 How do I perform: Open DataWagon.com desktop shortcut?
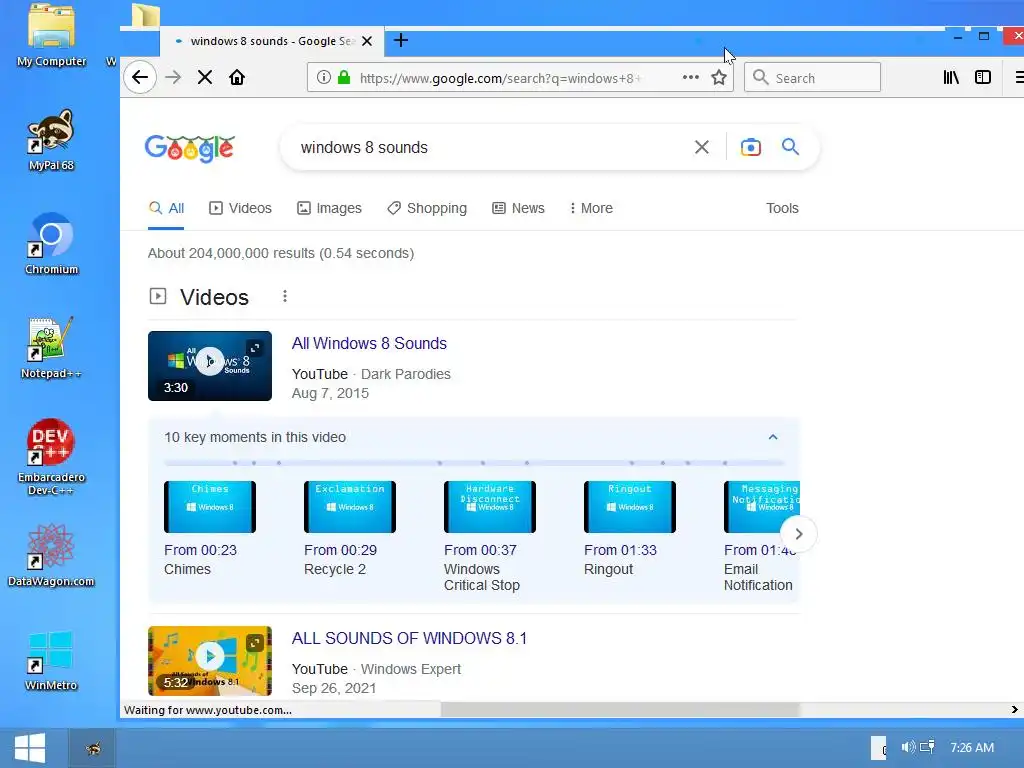pos(52,555)
